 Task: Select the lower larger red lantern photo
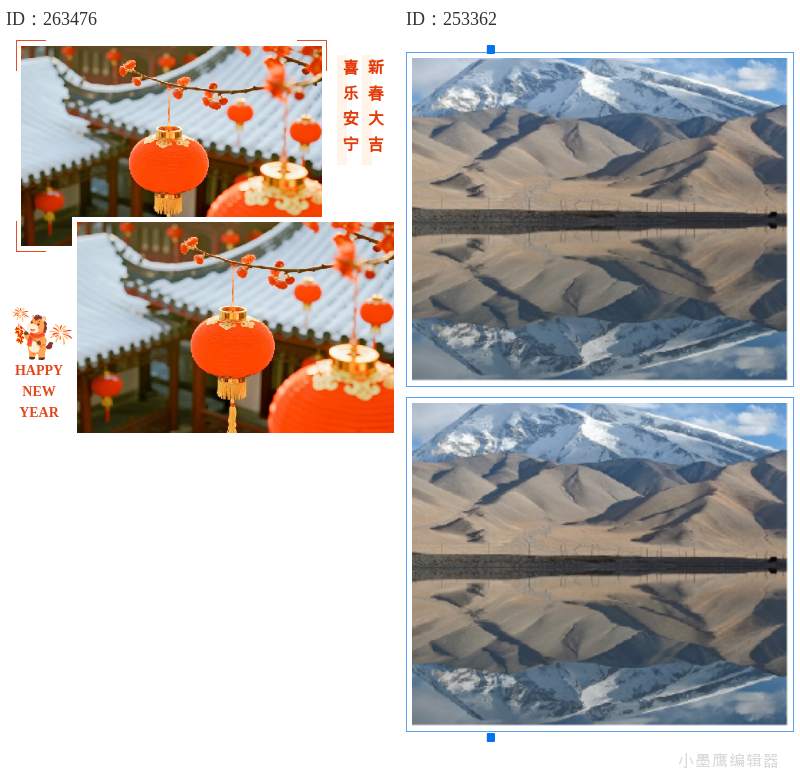click(235, 328)
